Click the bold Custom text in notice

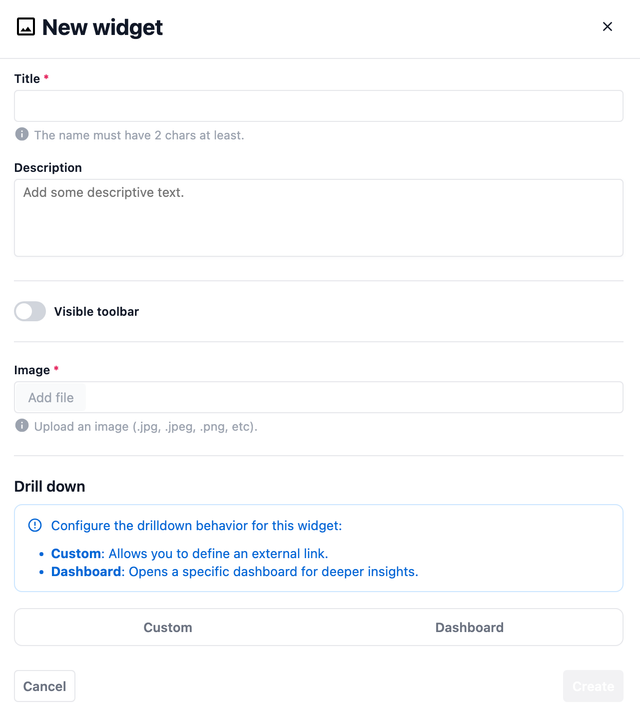(76, 553)
